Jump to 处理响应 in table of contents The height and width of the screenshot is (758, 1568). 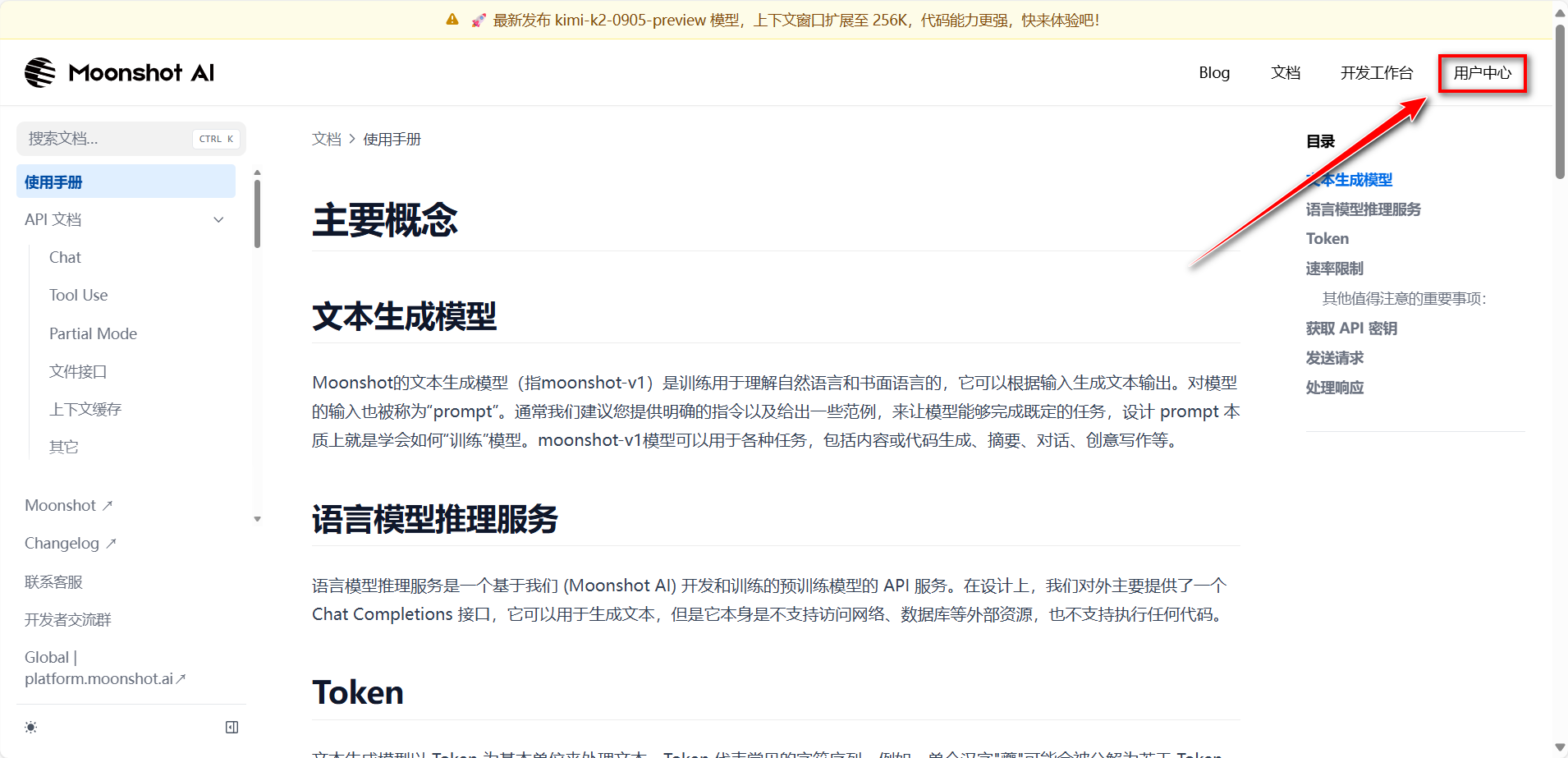click(x=1334, y=387)
